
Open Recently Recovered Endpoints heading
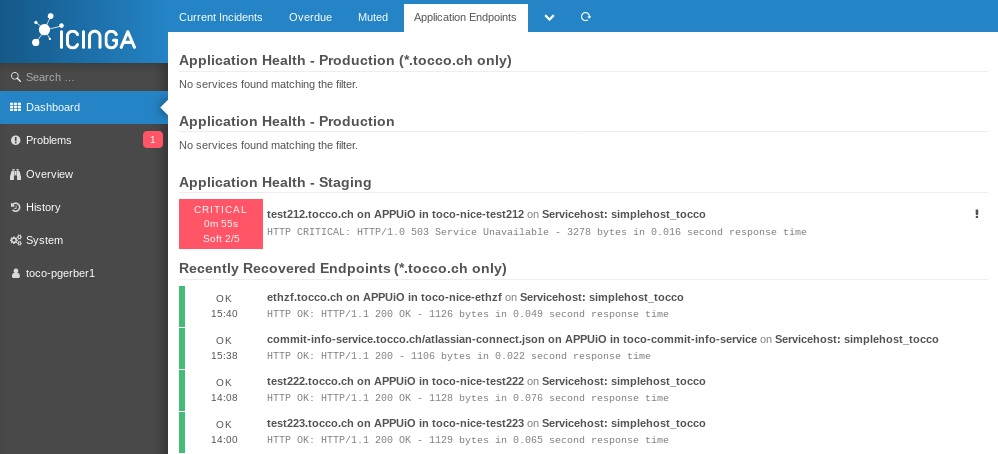tap(343, 268)
